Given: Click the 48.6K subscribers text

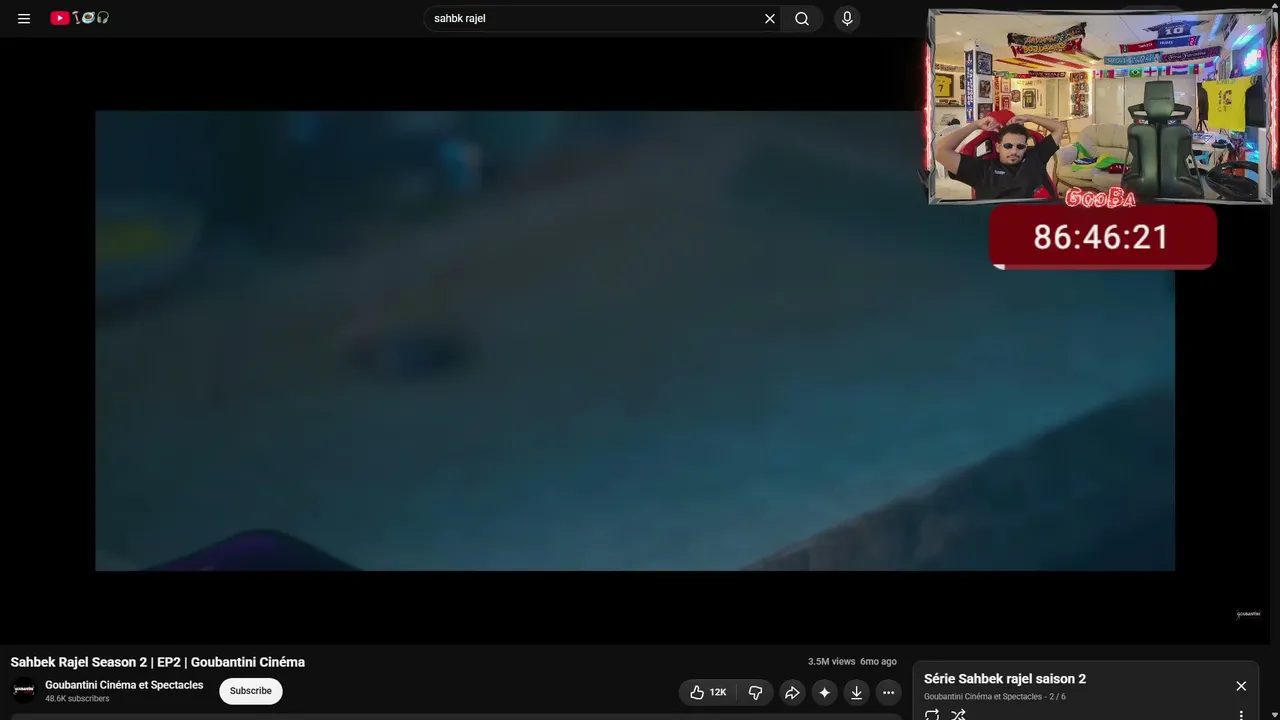Looking at the screenshot, I should (x=77, y=699).
